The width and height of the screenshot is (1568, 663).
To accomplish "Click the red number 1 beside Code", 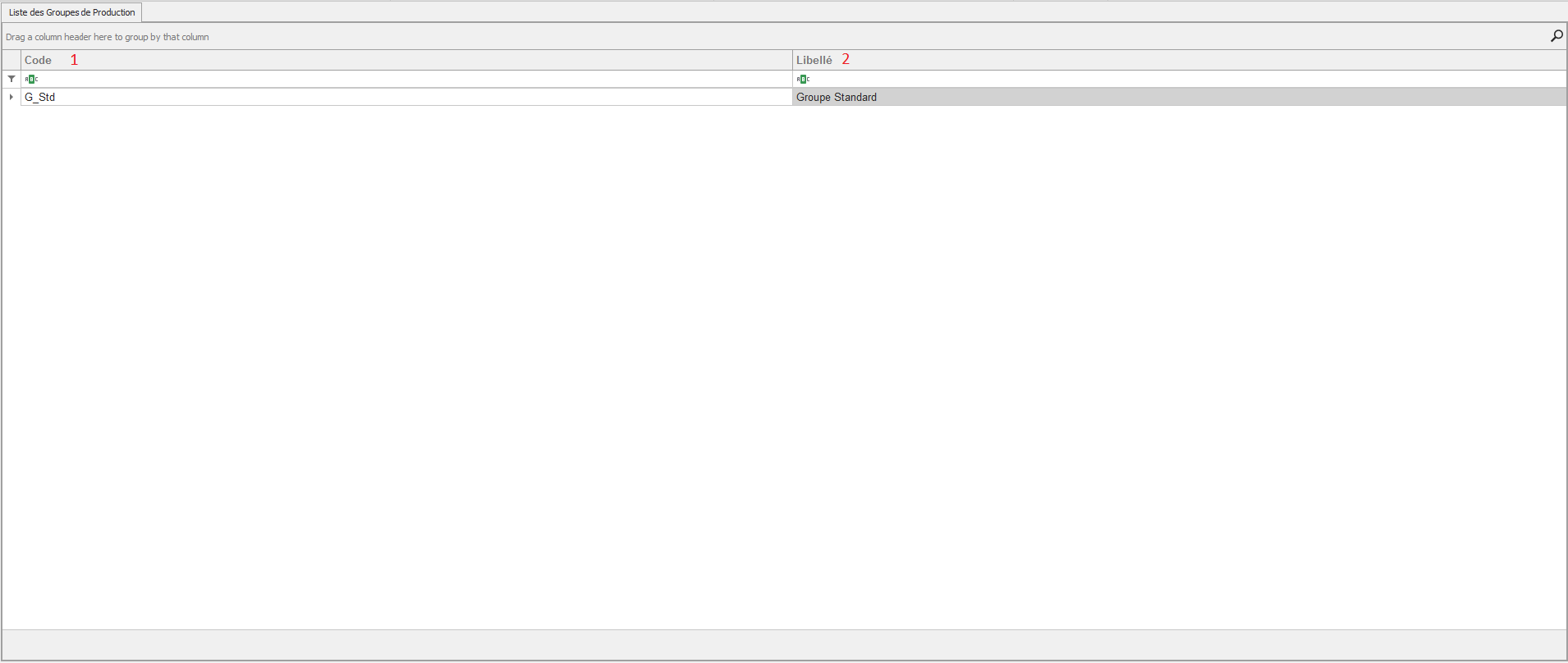I will coord(74,60).
